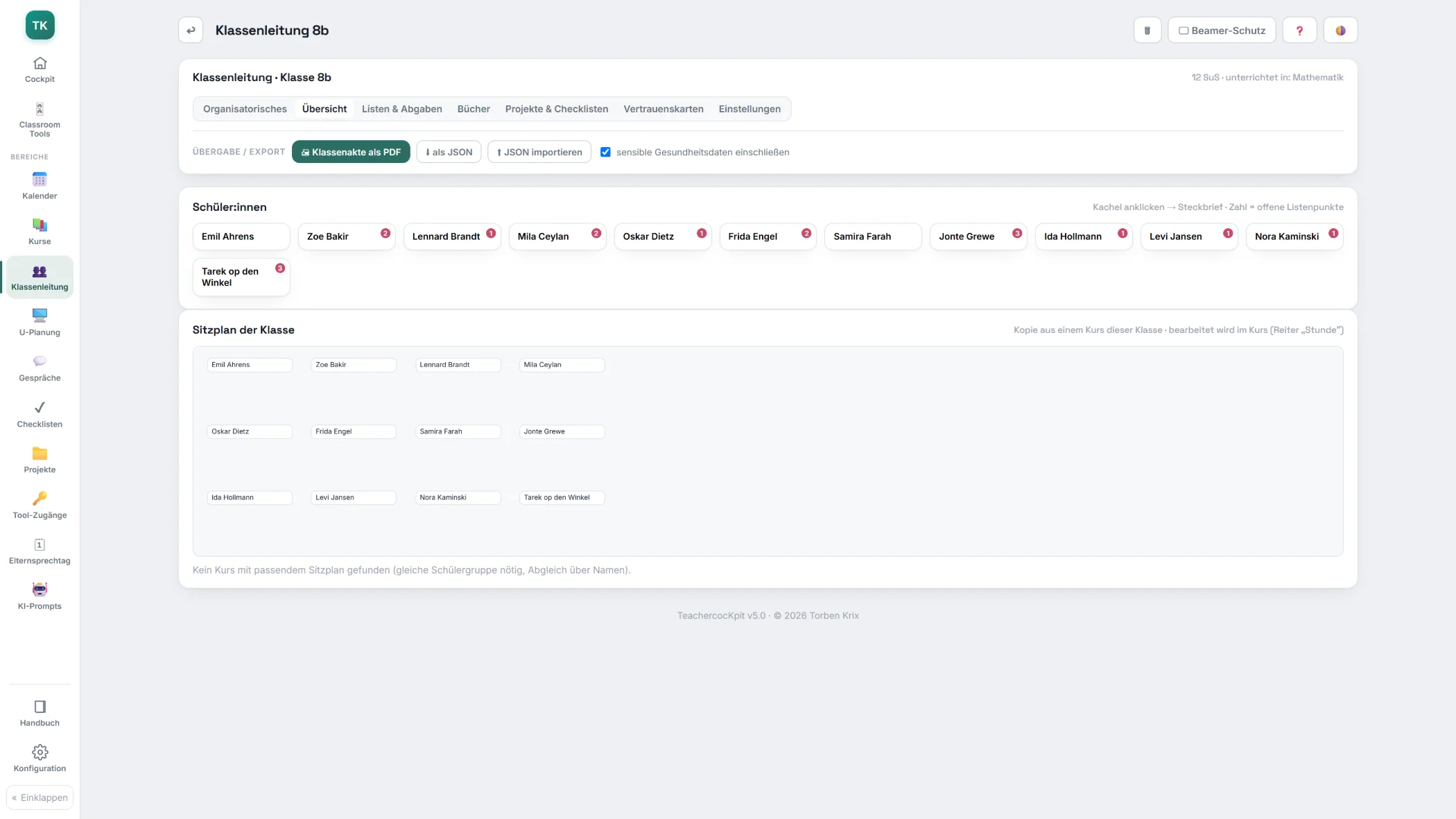Open Emil Ahrens student tile
This screenshot has width=1456, height=819.
click(x=241, y=236)
